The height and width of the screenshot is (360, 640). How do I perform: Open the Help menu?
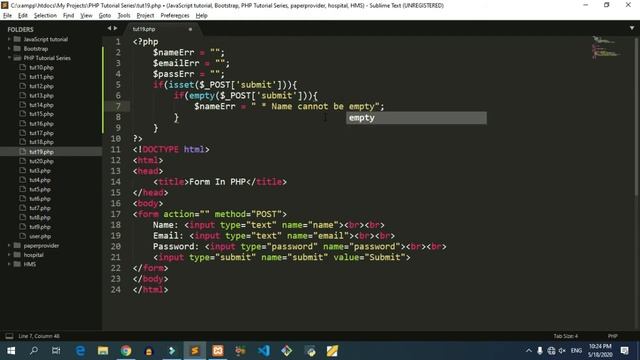202,16
